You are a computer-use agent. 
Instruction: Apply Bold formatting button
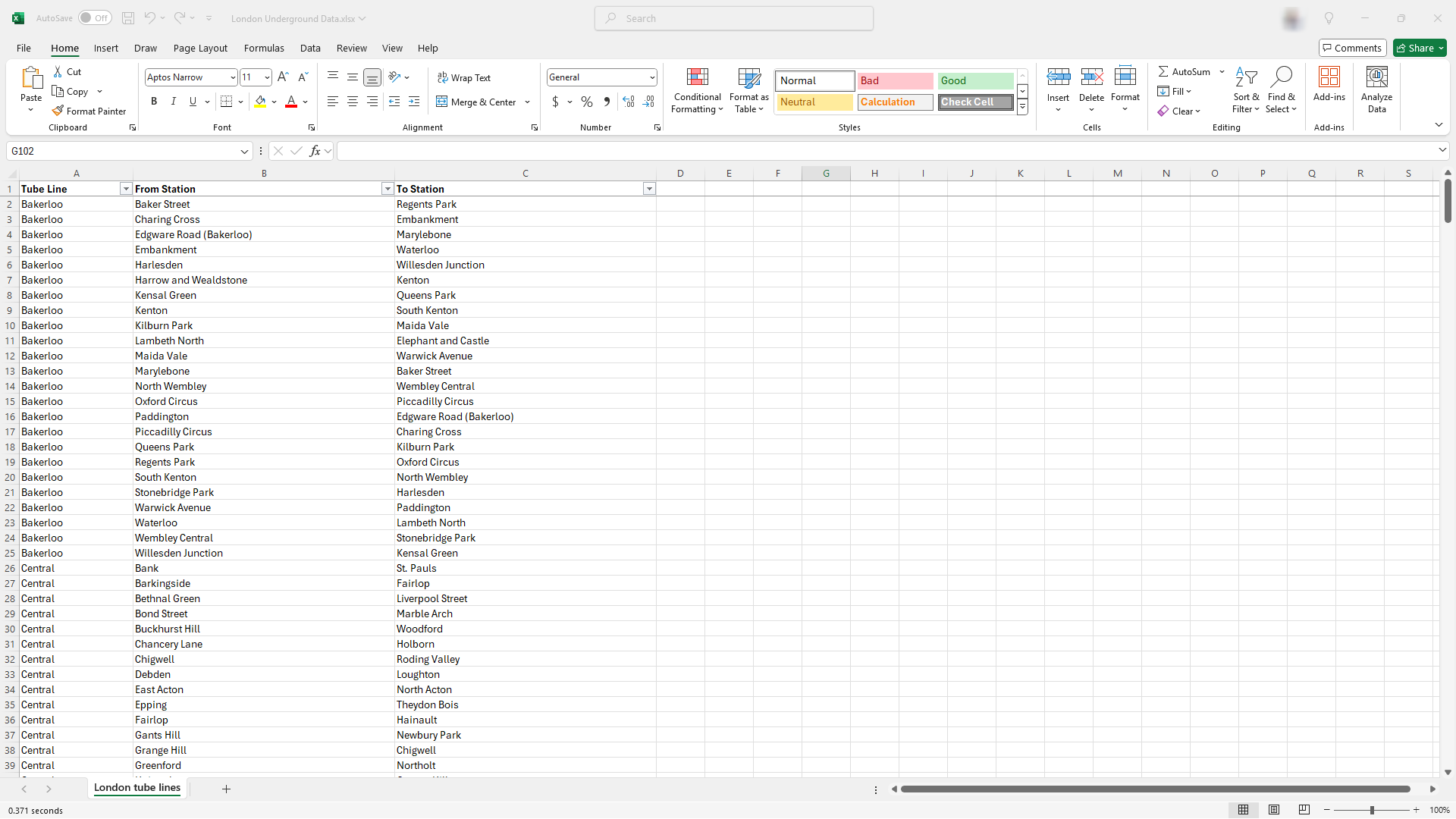pos(154,102)
